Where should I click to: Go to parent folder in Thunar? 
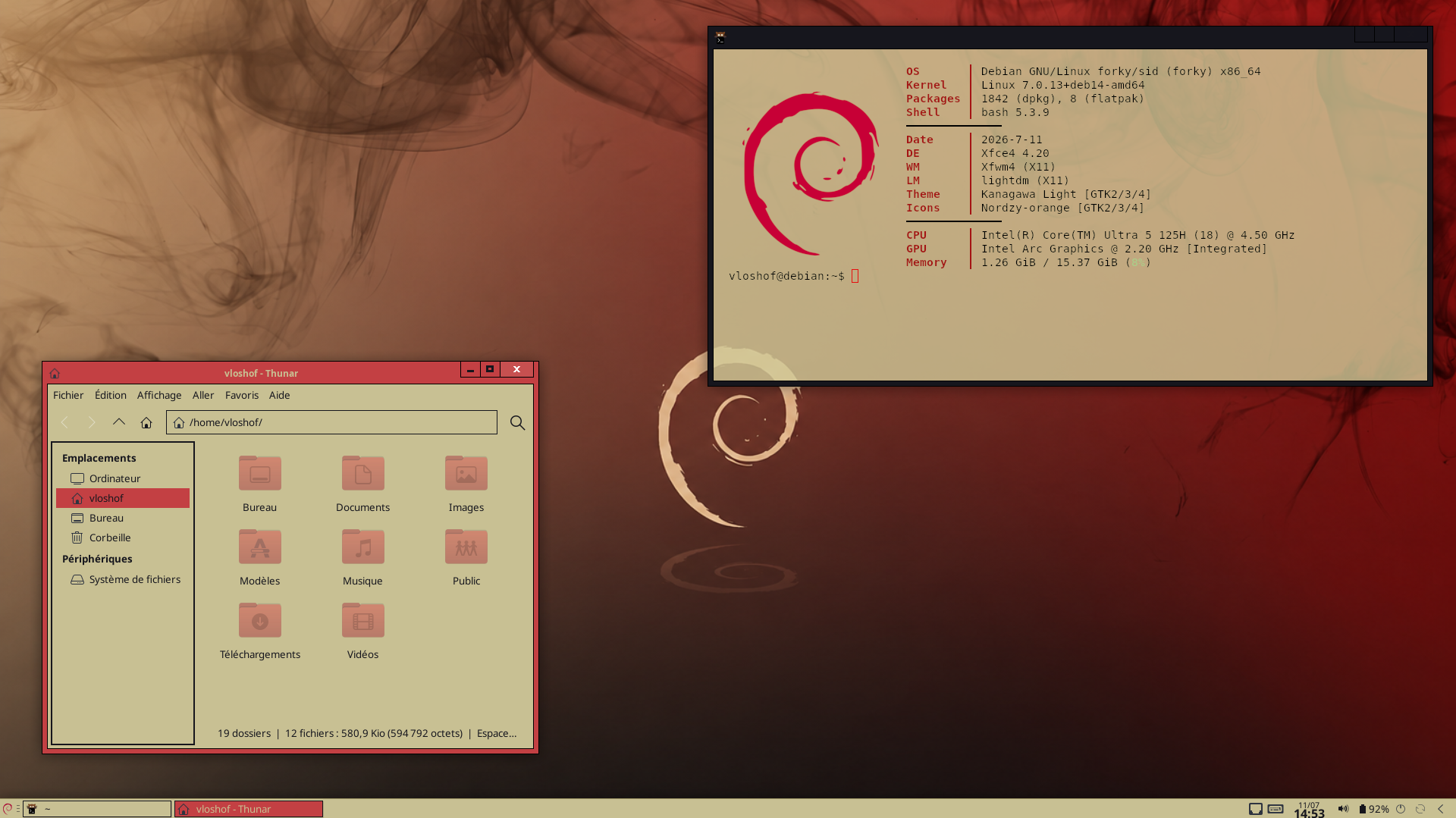119,422
